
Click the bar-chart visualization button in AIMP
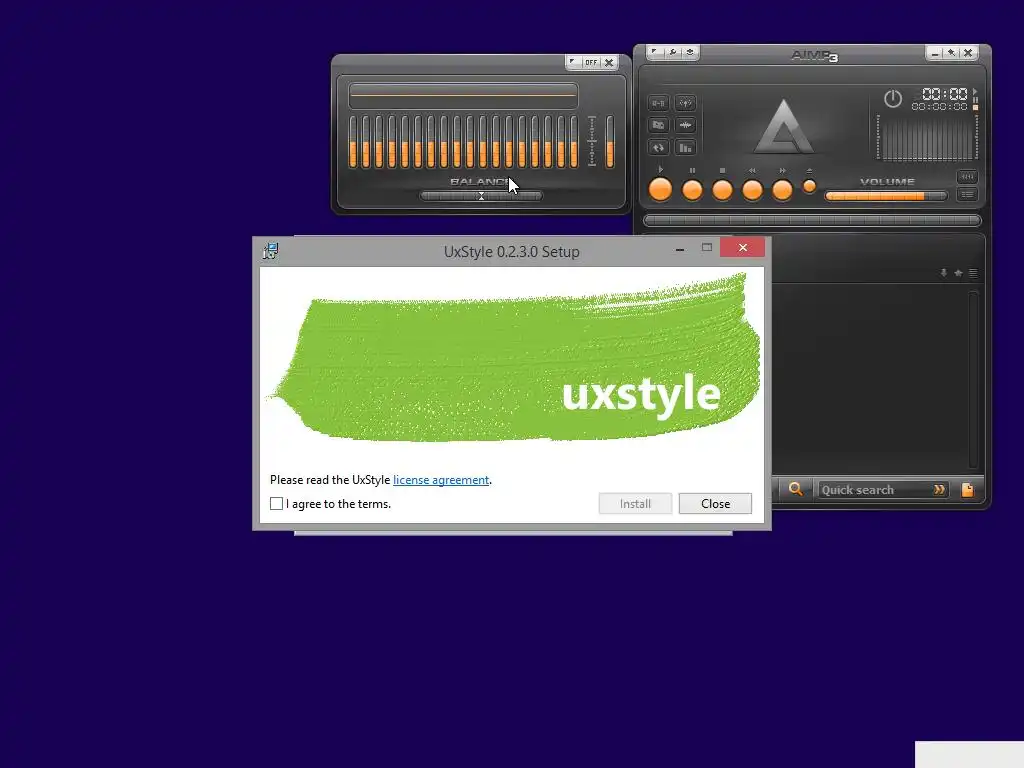click(685, 148)
